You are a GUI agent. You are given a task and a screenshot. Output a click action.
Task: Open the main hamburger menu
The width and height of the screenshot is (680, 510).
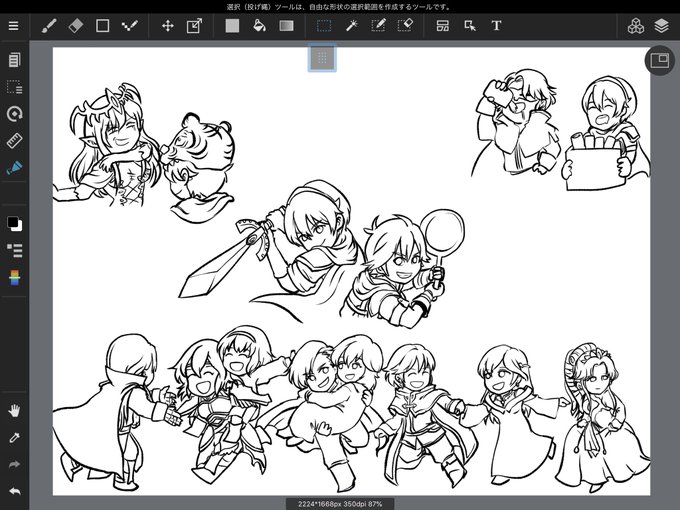[13, 26]
